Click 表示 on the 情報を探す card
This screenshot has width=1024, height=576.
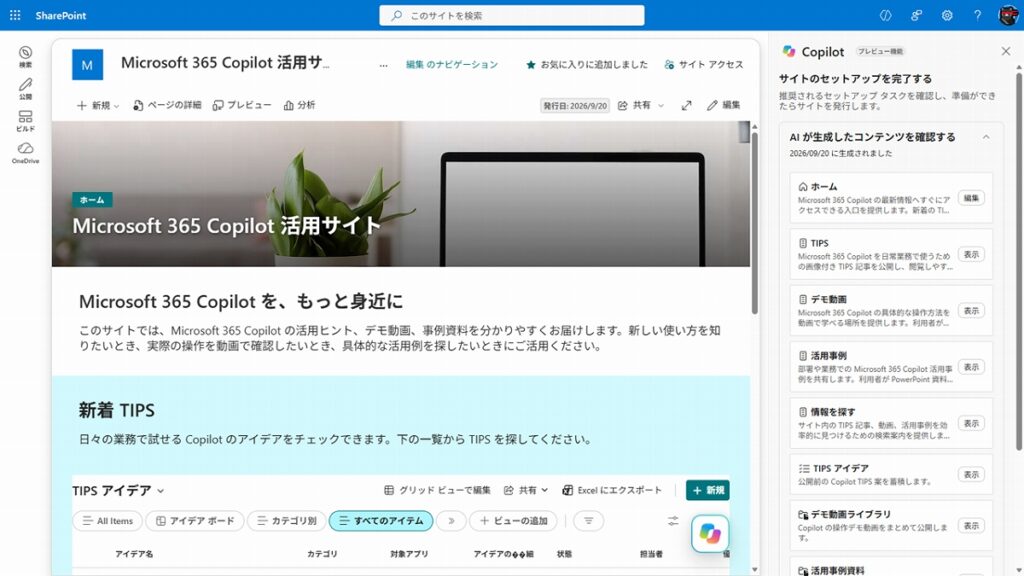tap(971, 423)
